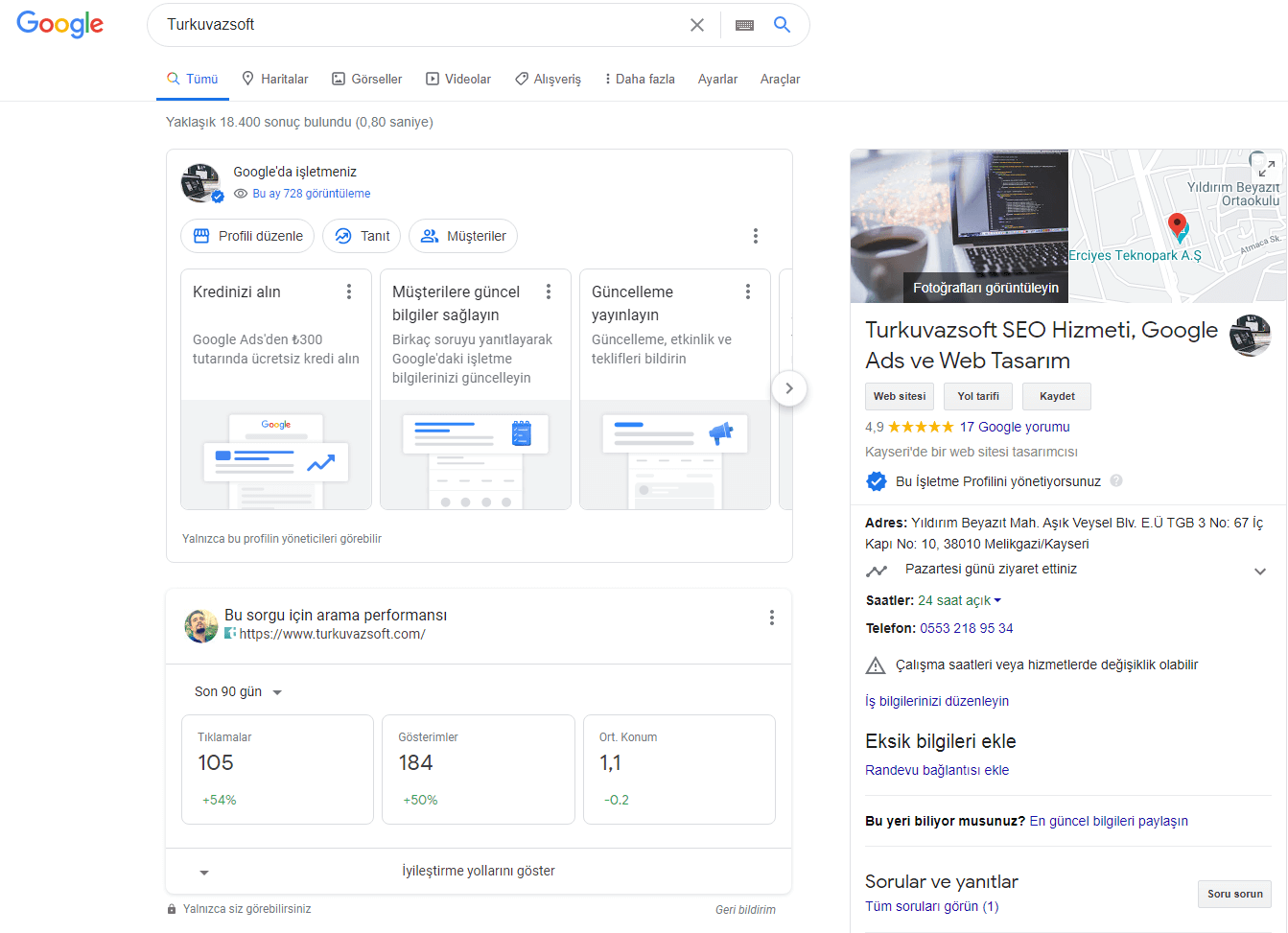Open the Videolar tab
The image size is (1288, 933).
[458, 79]
